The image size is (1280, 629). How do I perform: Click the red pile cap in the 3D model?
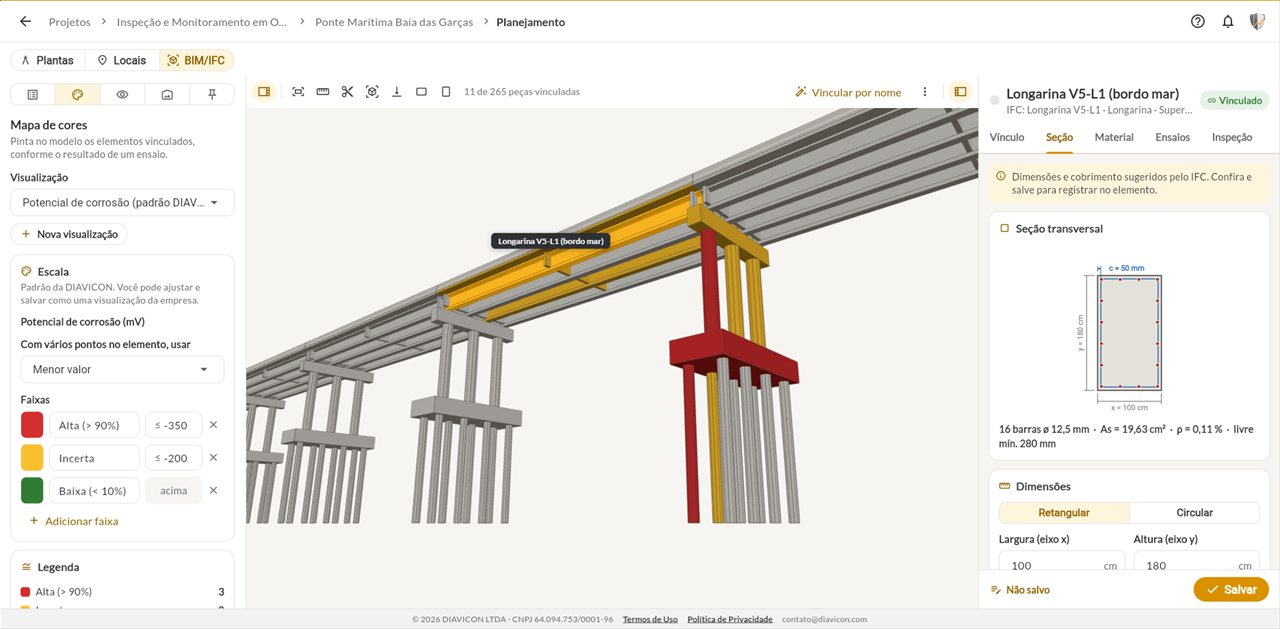tap(732, 356)
